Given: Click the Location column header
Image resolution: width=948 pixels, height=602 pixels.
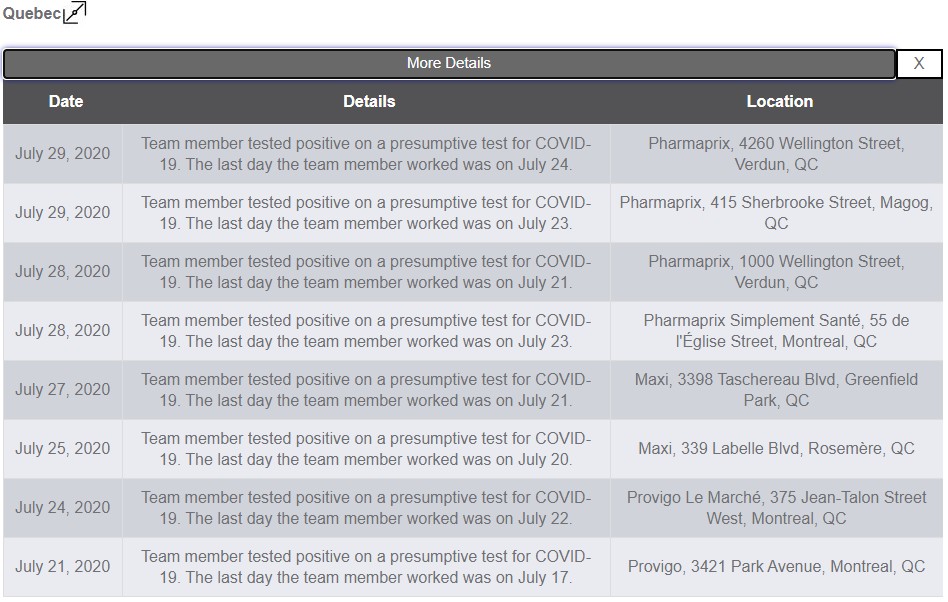Looking at the screenshot, I should (779, 102).
